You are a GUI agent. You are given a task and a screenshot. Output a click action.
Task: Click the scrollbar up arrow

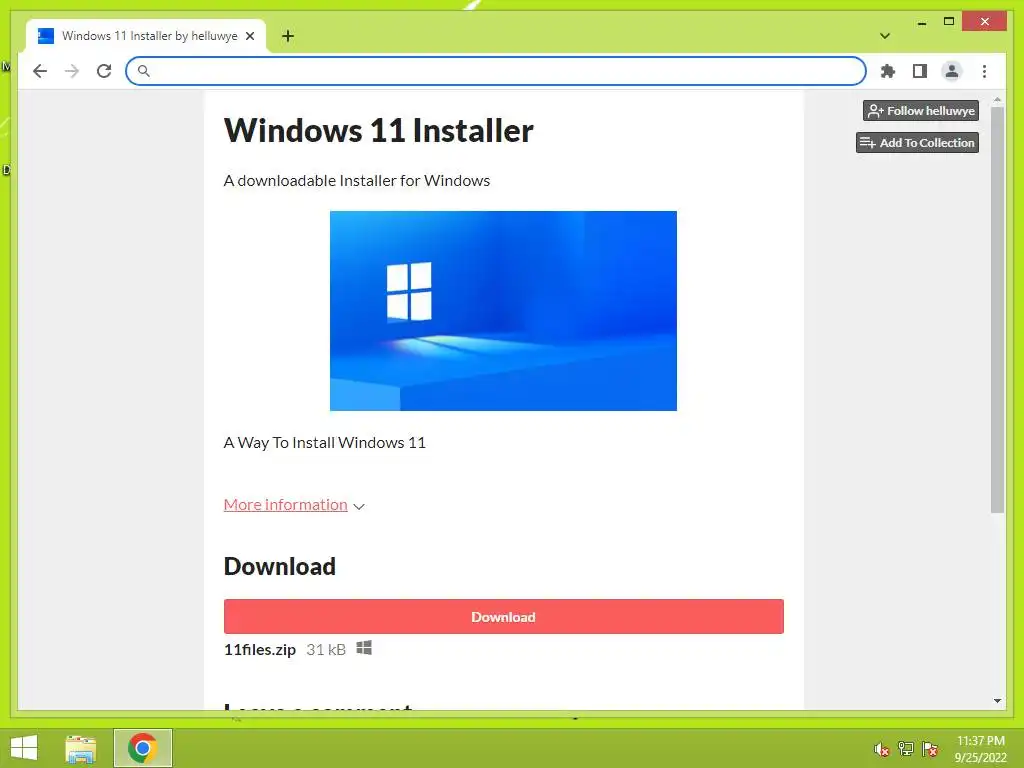997,100
